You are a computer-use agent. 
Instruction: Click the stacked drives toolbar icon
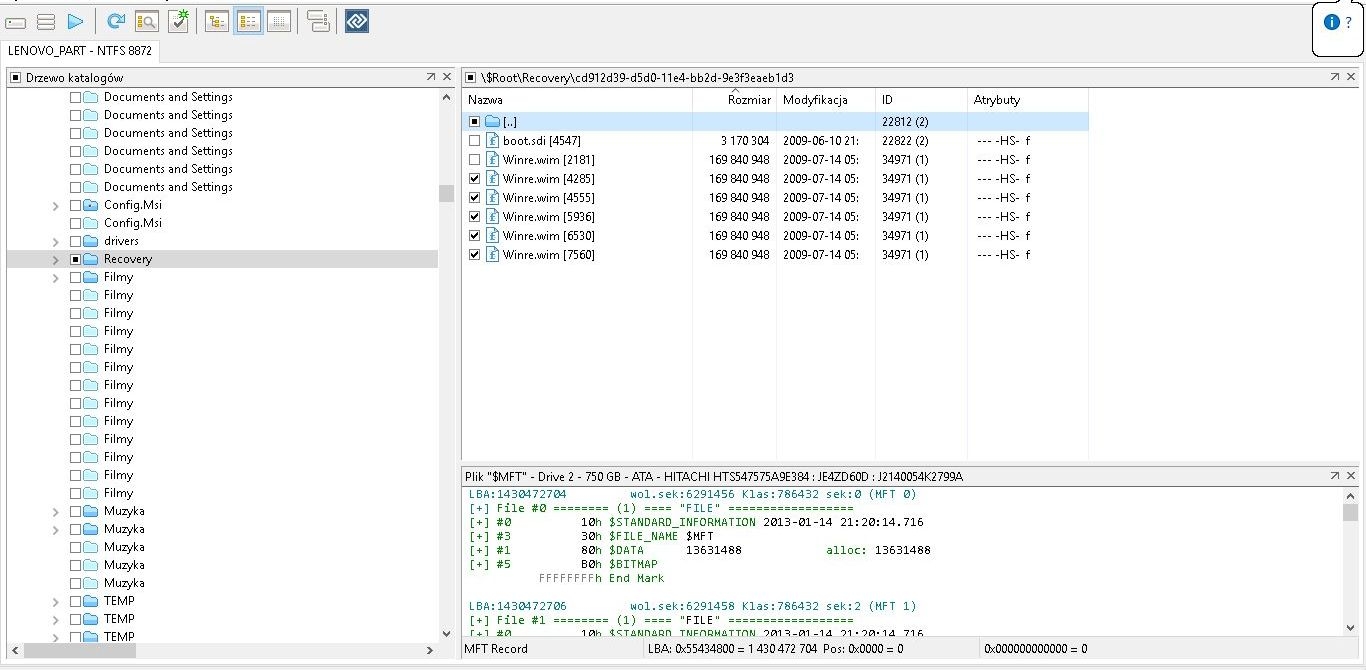click(45, 21)
